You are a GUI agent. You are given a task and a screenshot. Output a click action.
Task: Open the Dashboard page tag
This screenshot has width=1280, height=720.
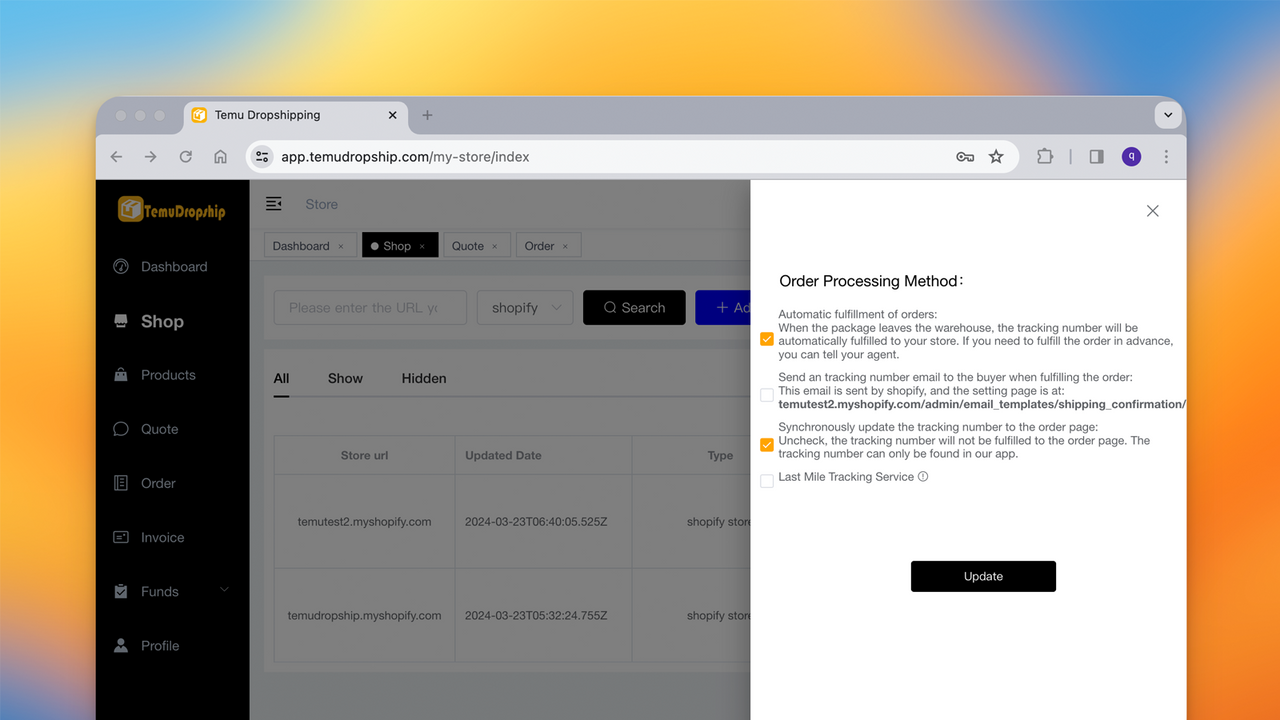pyautogui.click(x=309, y=246)
